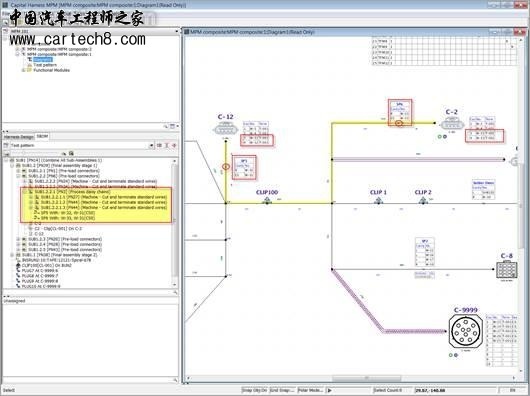Switch to the SBOM tab
The image size is (530, 396).
coord(43,137)
